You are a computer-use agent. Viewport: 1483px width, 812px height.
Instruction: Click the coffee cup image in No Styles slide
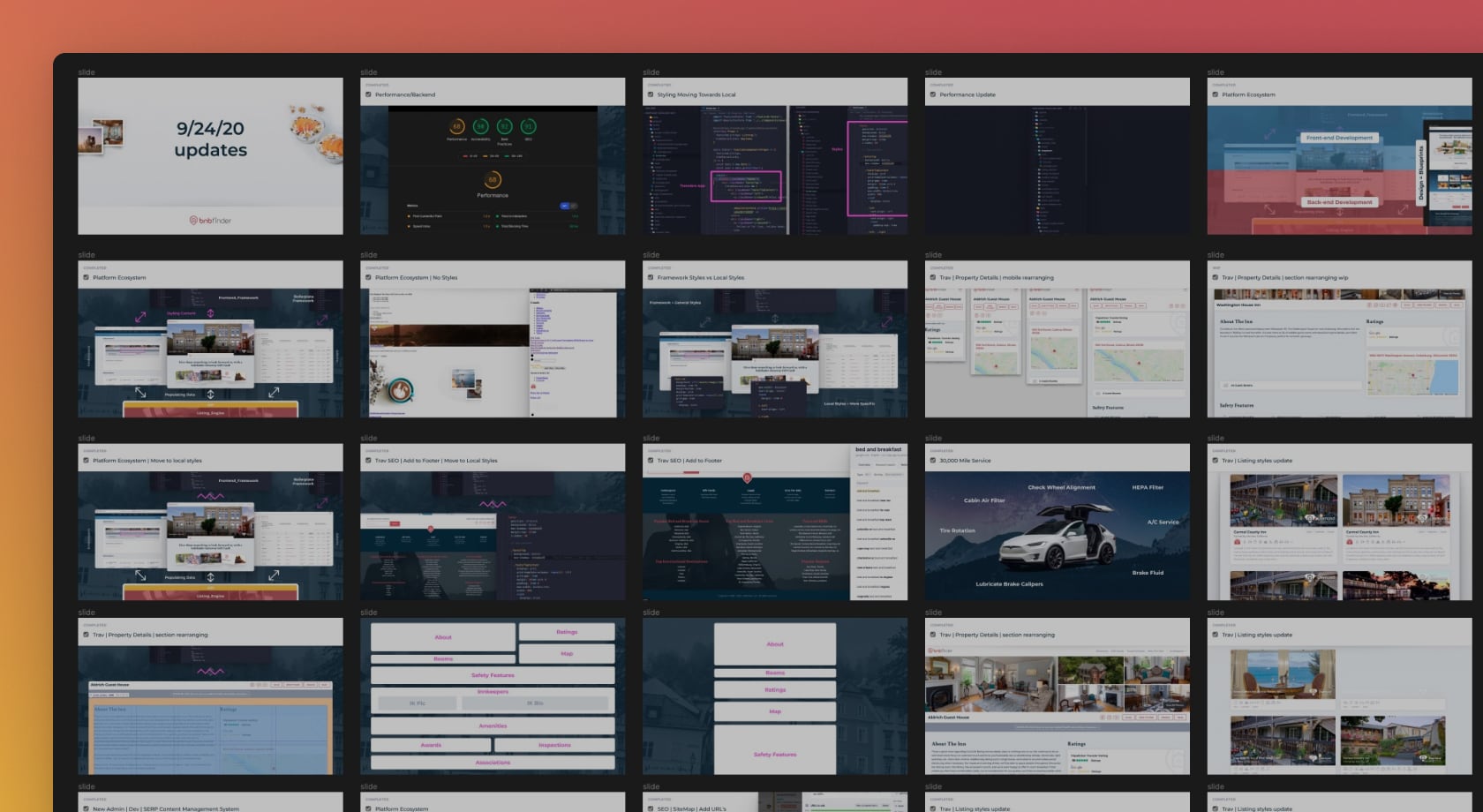(x=401, y=389)
